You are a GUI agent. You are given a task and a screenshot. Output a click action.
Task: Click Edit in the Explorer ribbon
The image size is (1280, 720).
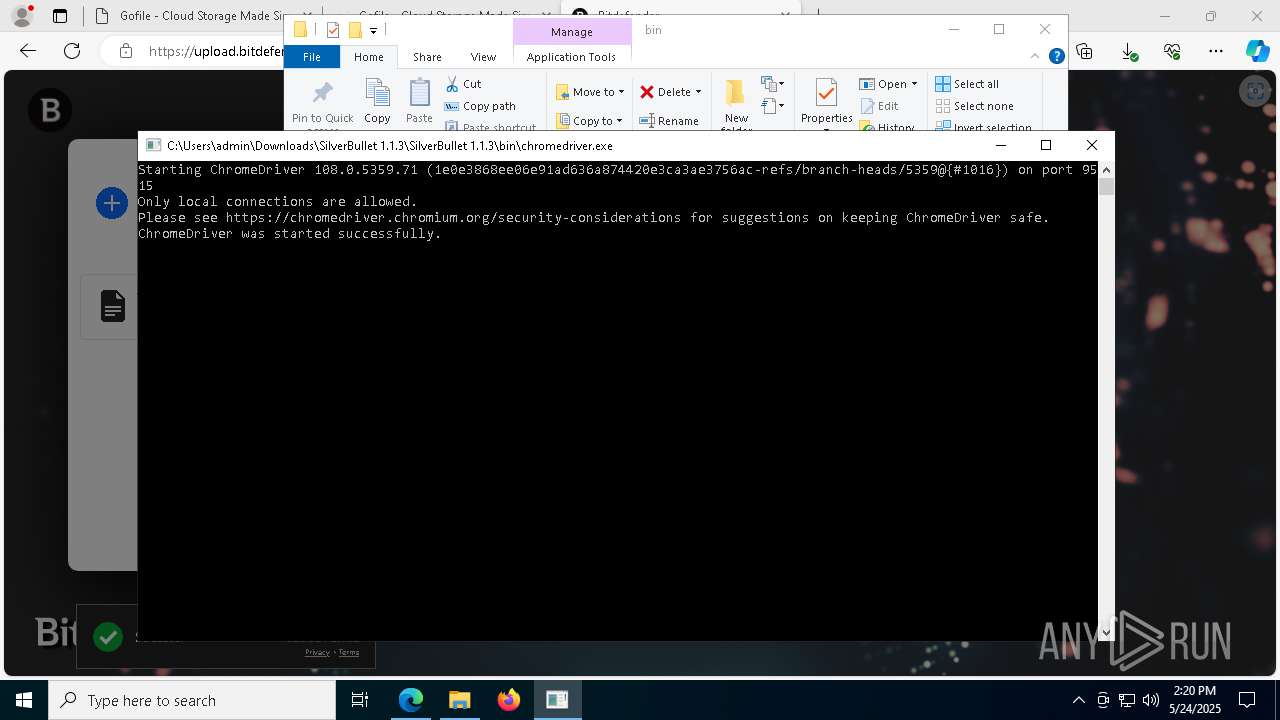click(x=879, y=106)
